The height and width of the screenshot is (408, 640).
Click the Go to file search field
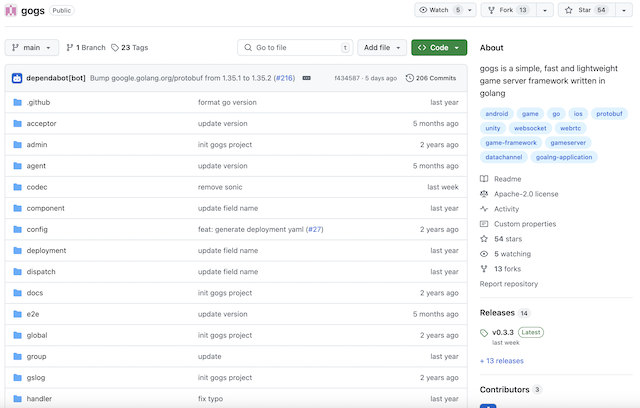tap(295, 48)
